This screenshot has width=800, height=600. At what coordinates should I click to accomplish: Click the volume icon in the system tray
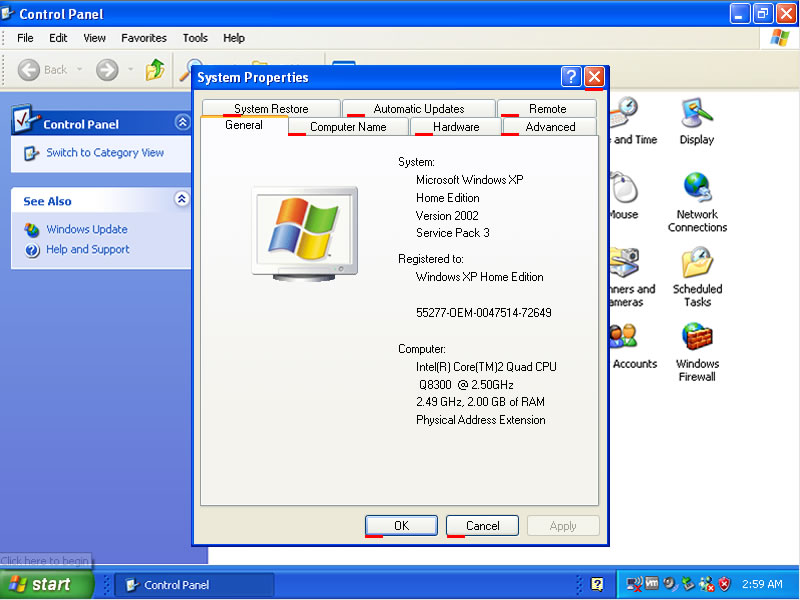pos(668,583)
